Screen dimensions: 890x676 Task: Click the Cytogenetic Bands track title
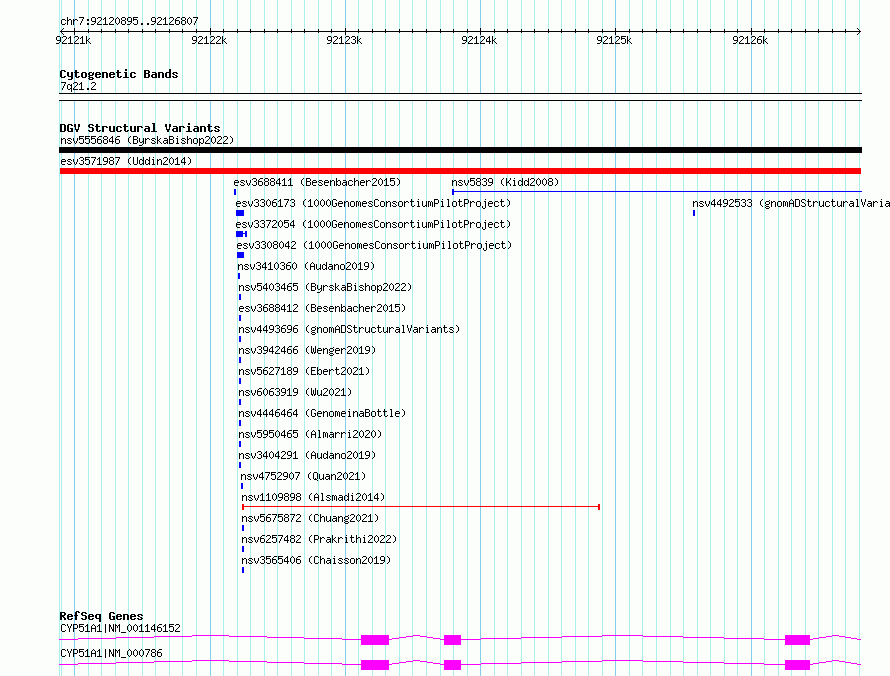pos(118,74)
